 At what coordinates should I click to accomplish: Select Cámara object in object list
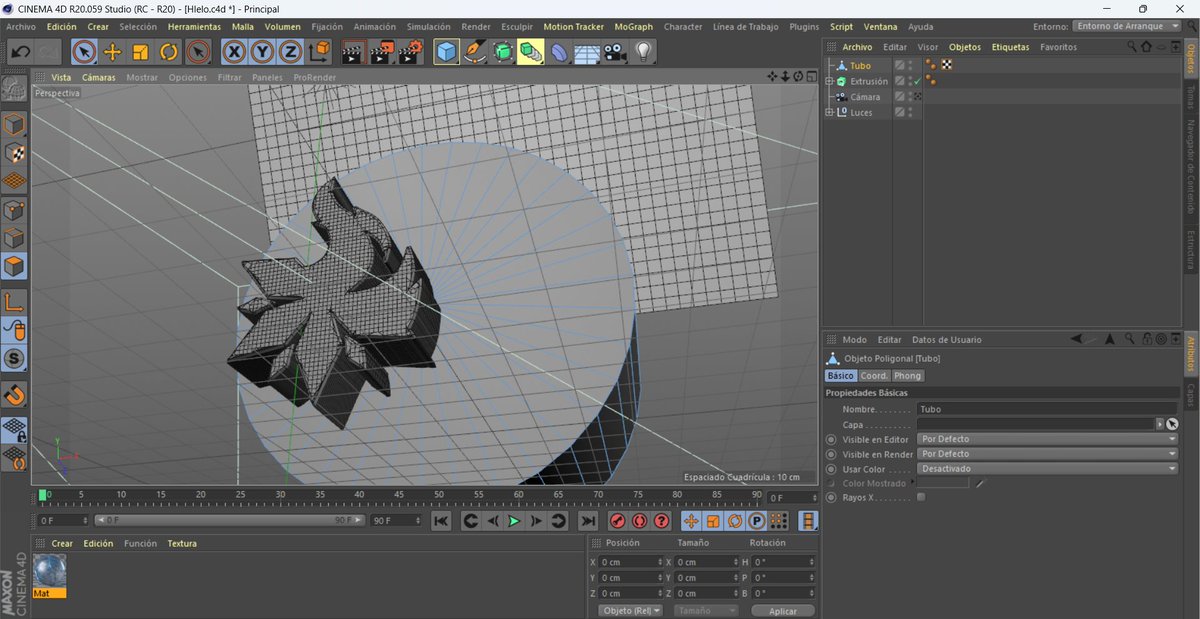coord(866,97)
